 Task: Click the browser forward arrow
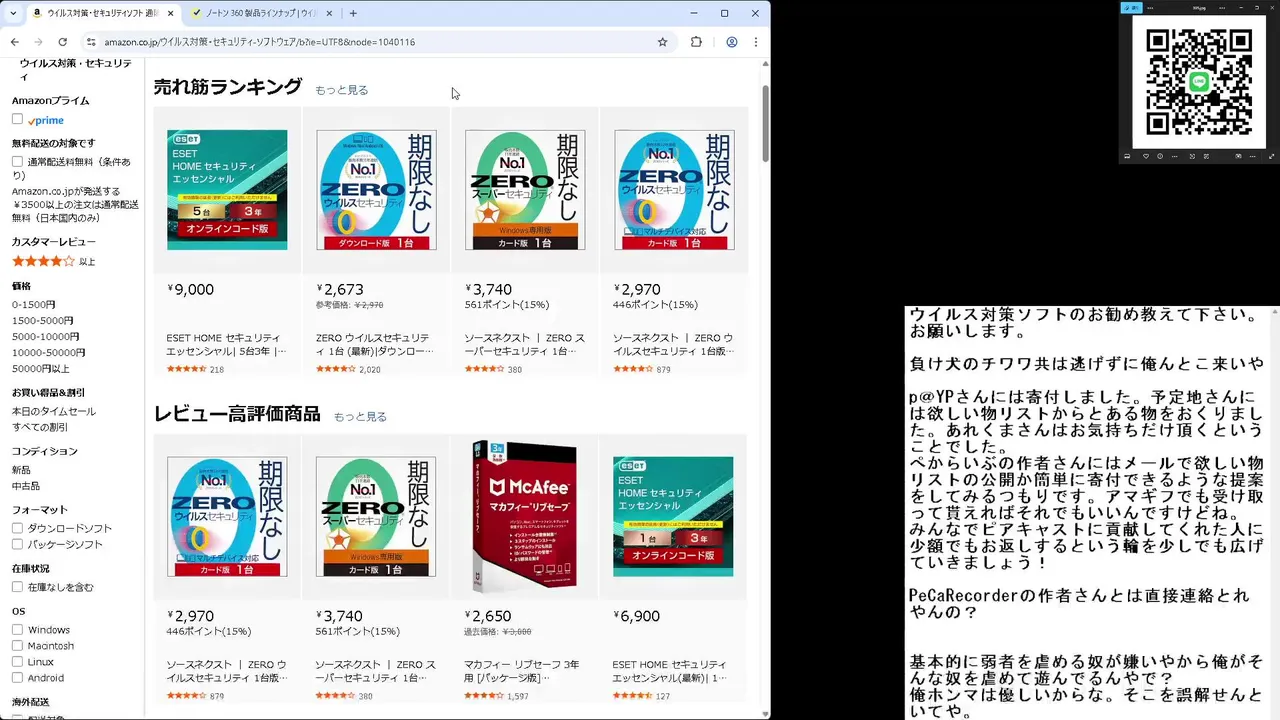tap(38, 42)
